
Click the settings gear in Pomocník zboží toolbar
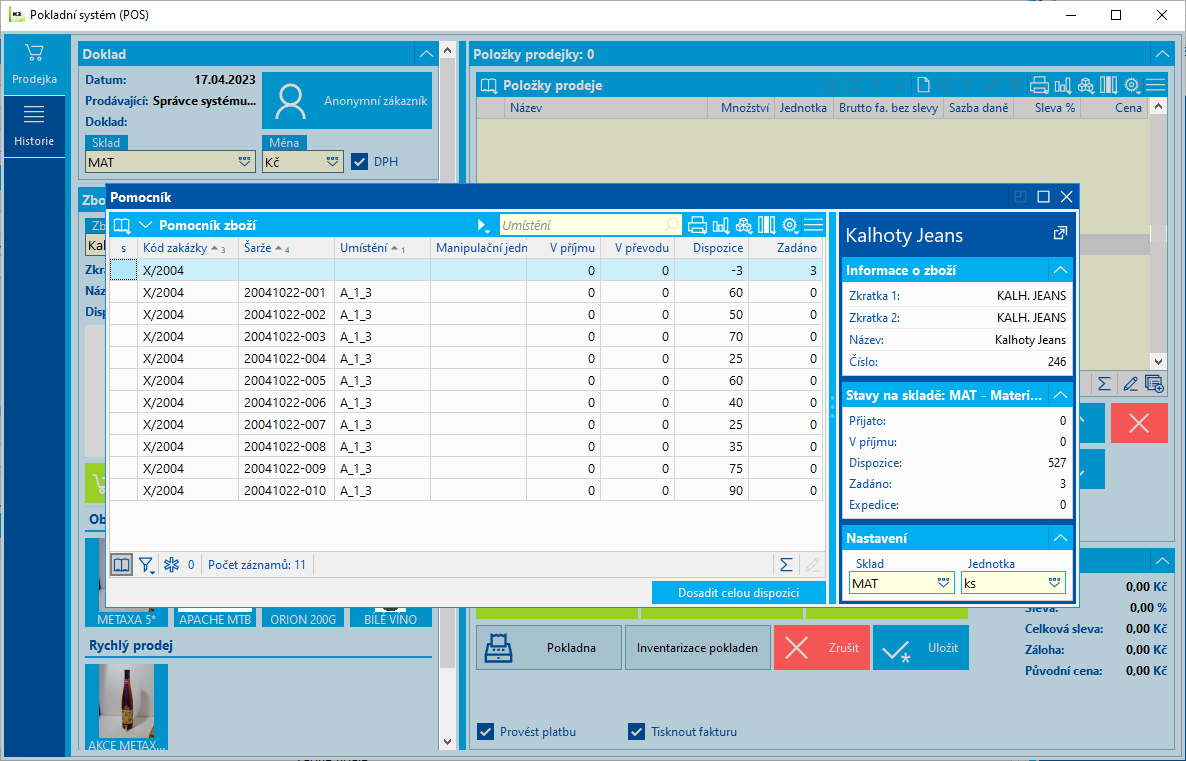(x=790, y=225)
